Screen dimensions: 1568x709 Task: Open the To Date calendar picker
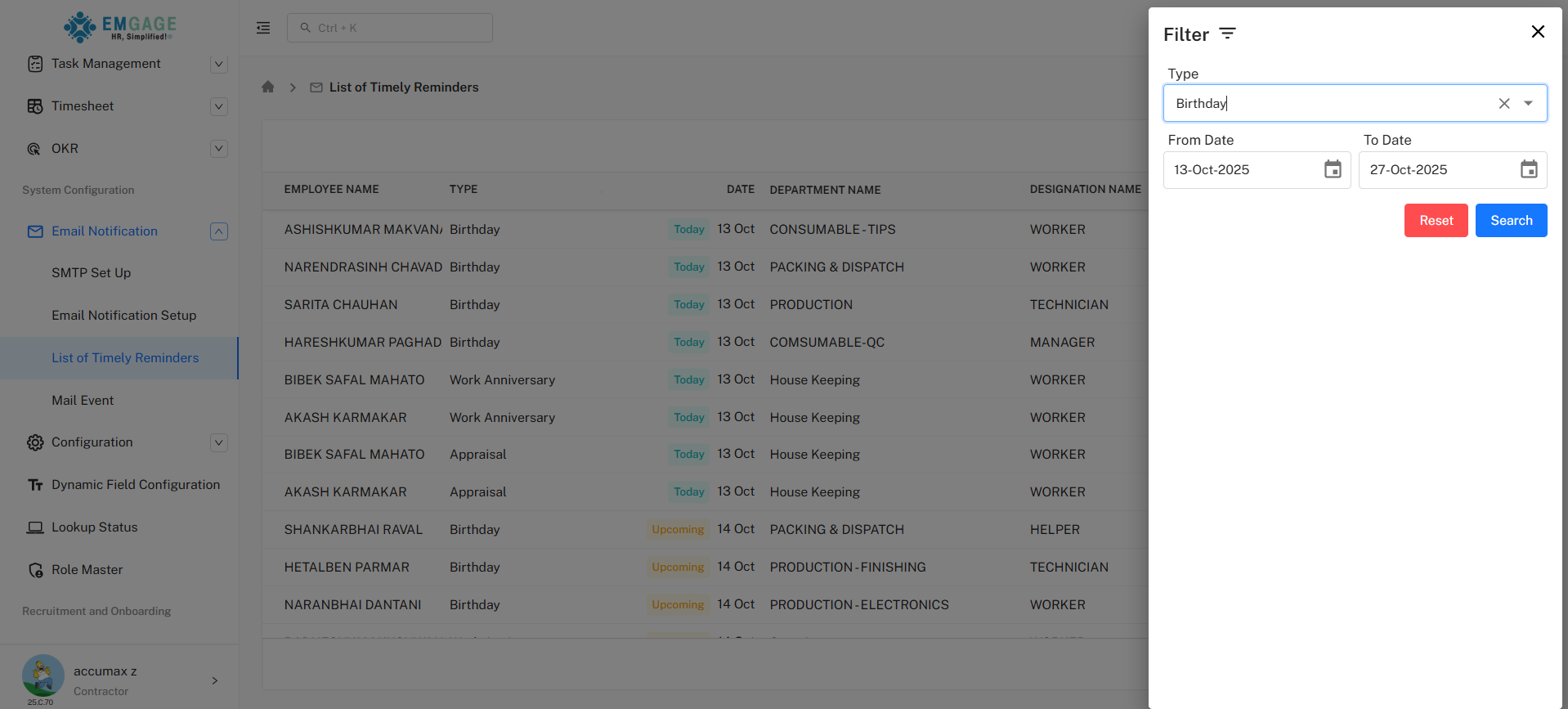tap(1528, 169)
